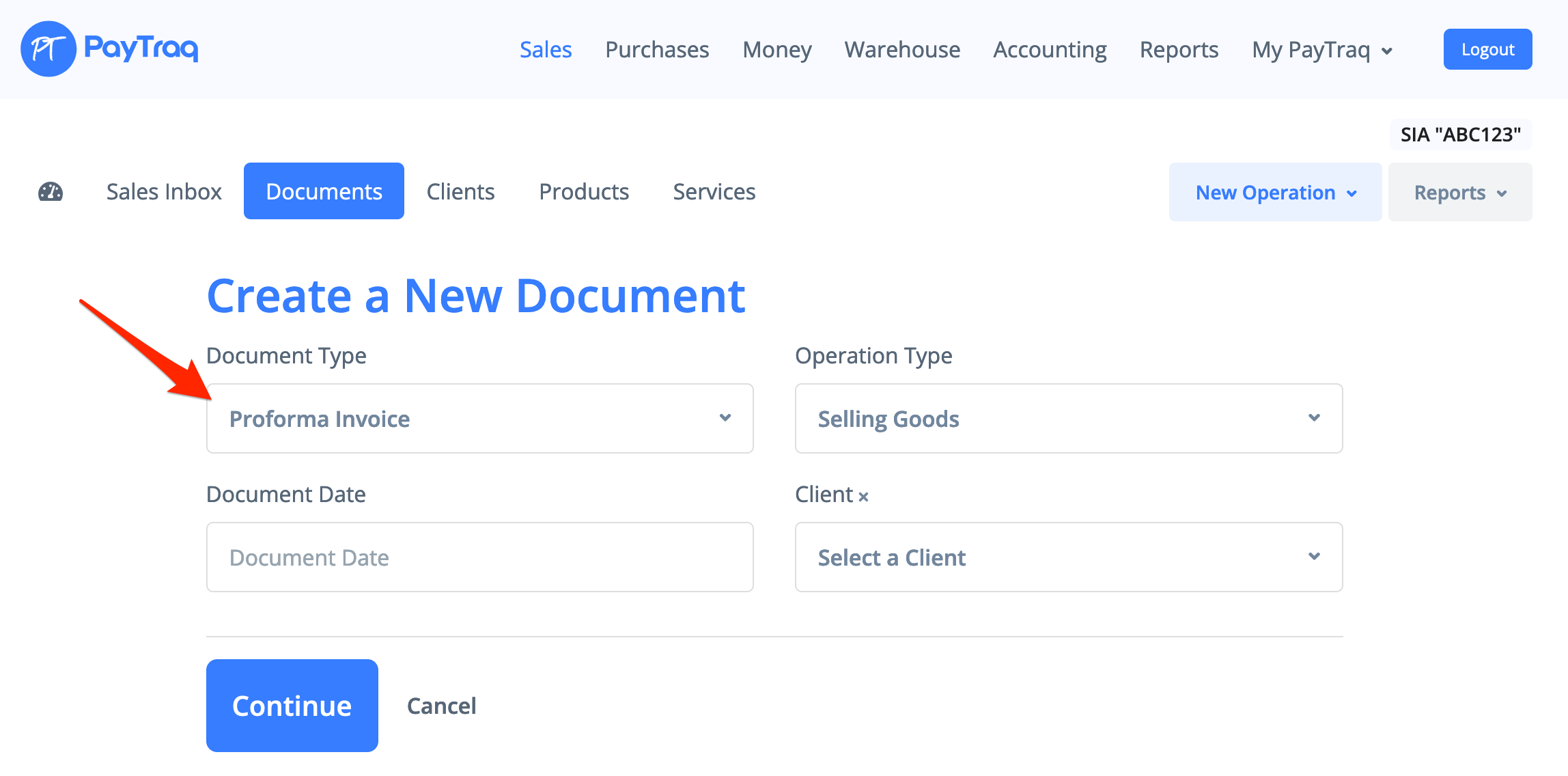Go to the Sales top menu
The image size is (1568, 776).
click(x=545, y=50)
